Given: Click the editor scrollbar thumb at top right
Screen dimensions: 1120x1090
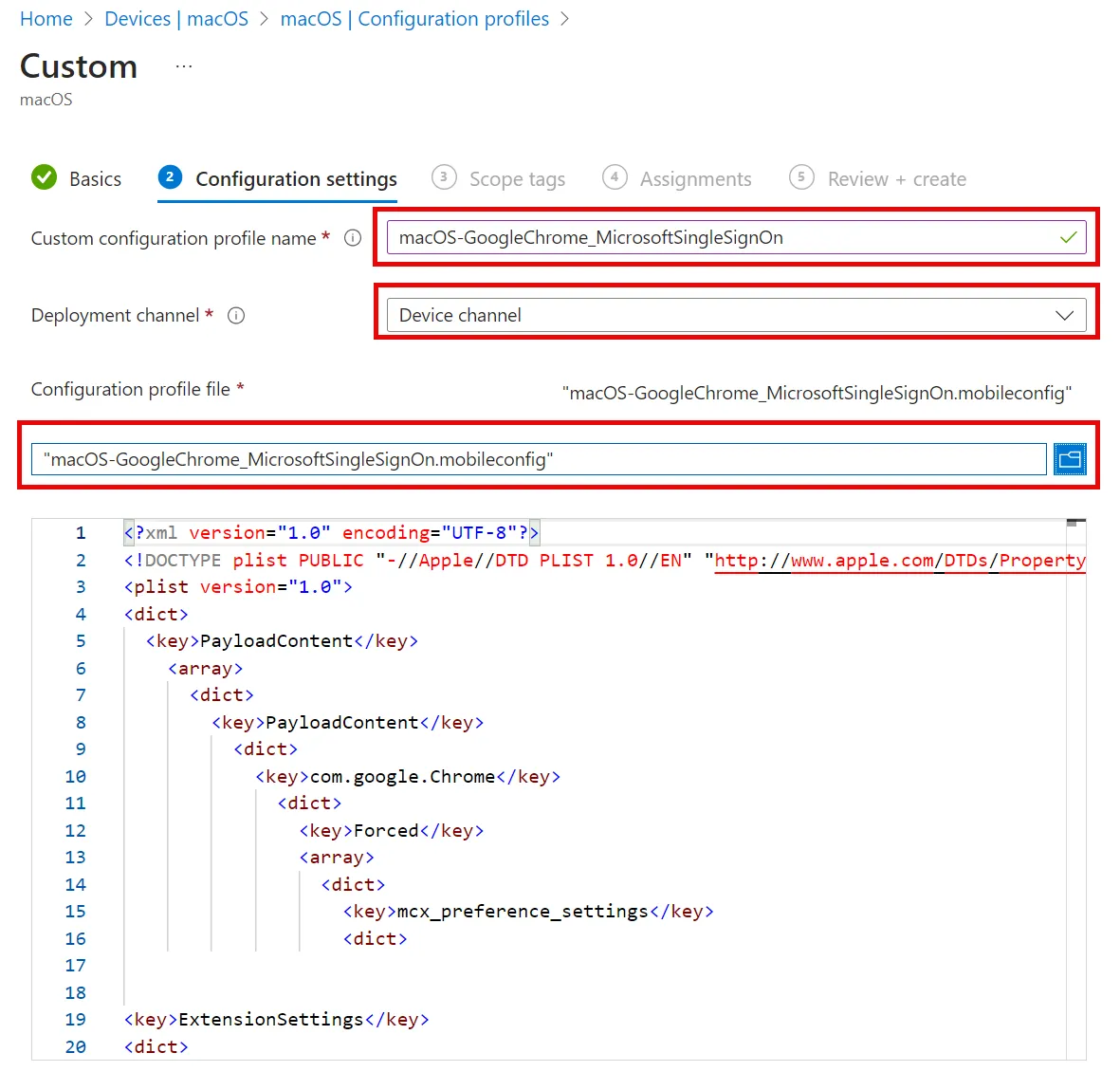Looking at the screenshot, I should pyautogui.click(x=1075, y=523).
